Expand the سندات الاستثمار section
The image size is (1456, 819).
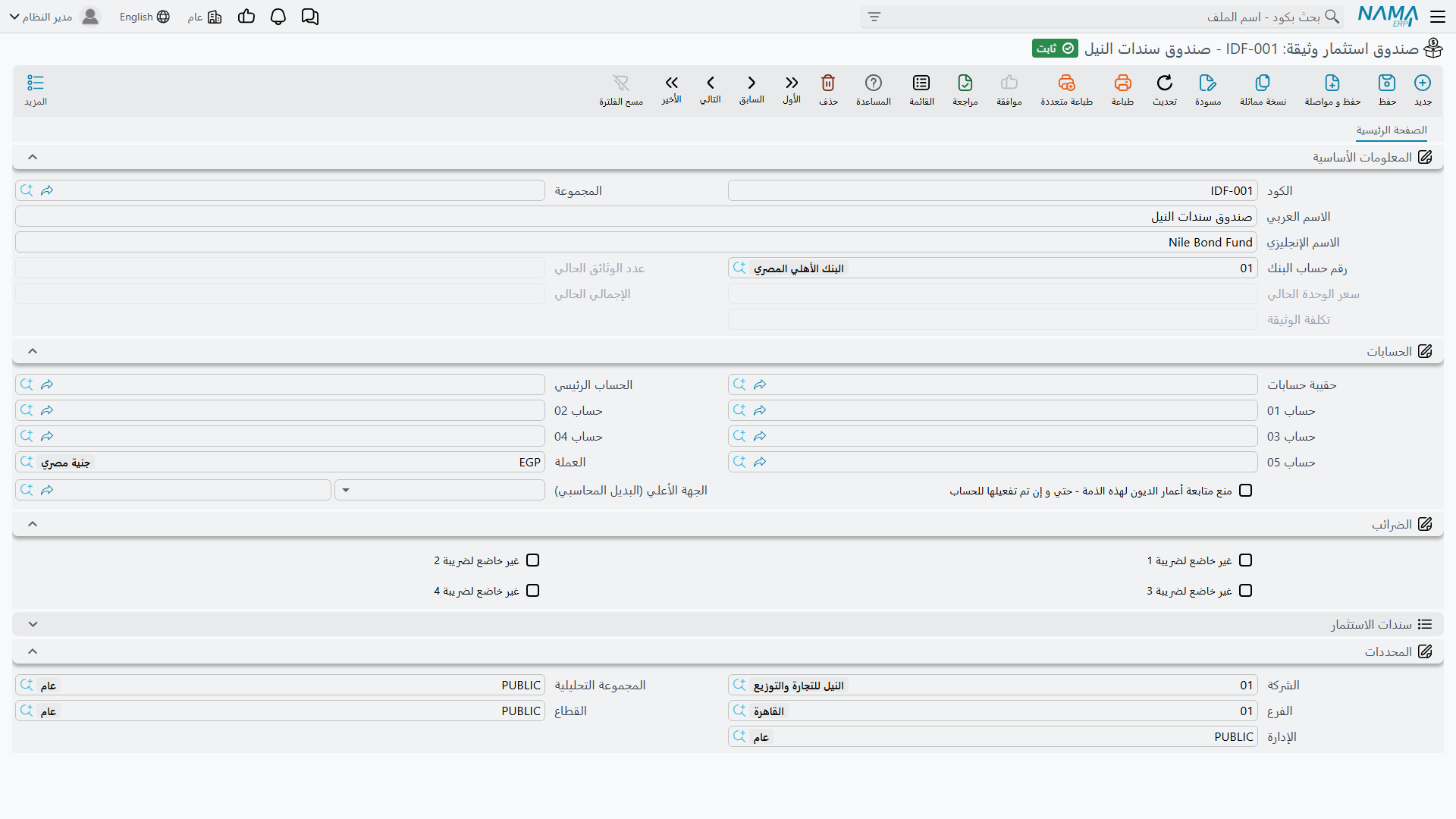33,624
